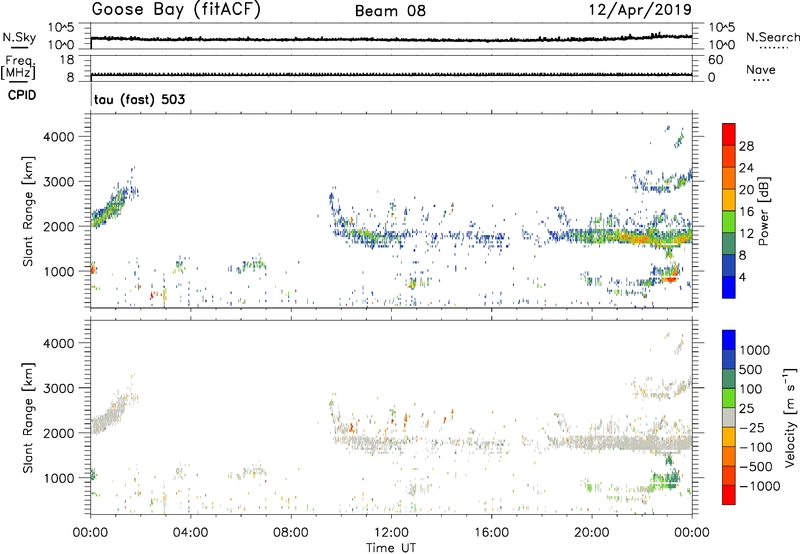Click the "24" tick on the Power color bar

746,168
